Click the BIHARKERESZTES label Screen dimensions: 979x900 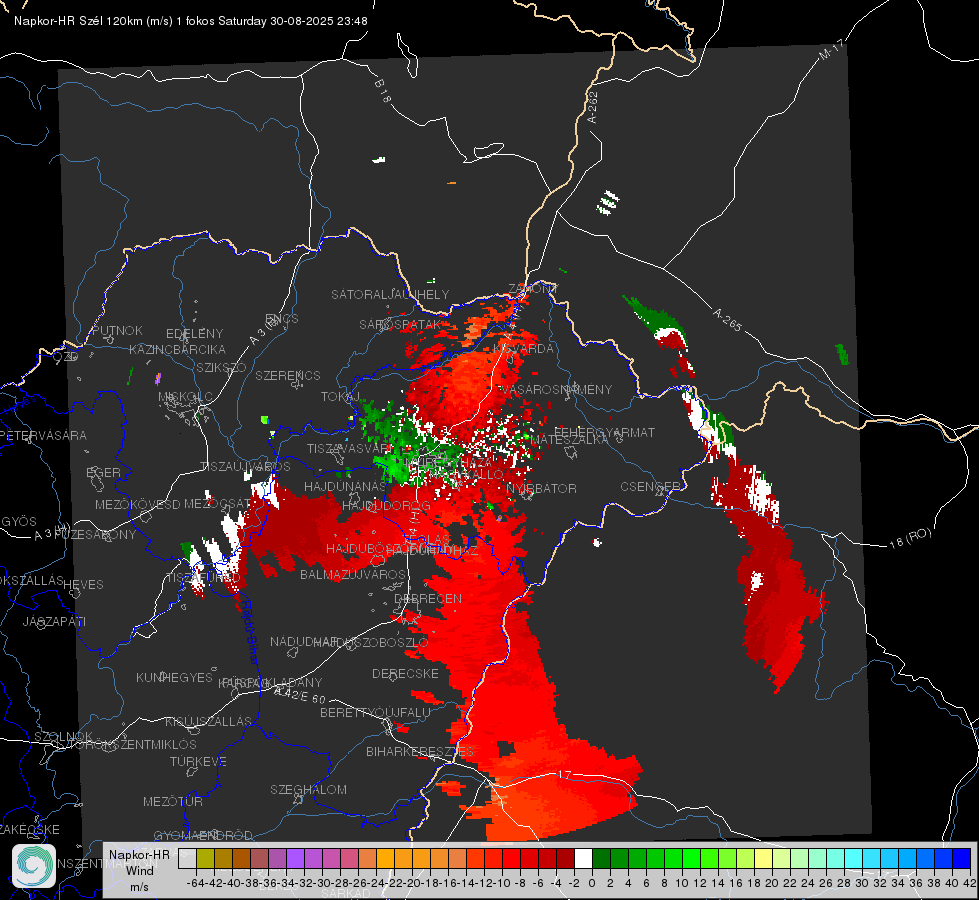pos(420,751)
